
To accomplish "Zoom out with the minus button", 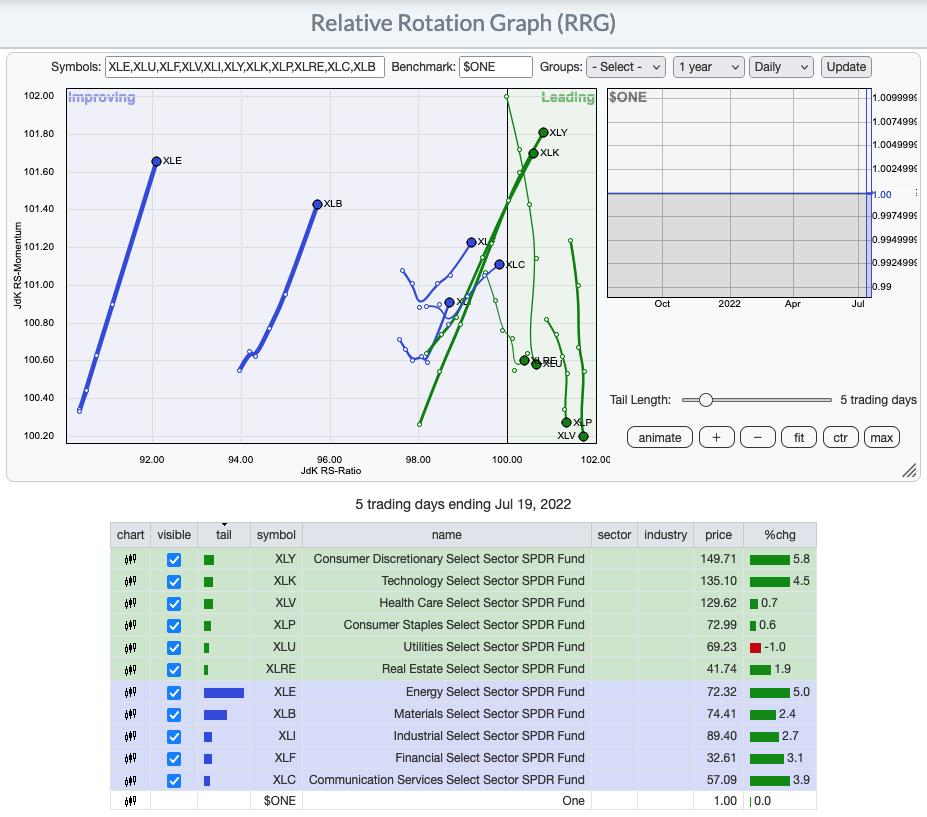I will tap(757, 437).
